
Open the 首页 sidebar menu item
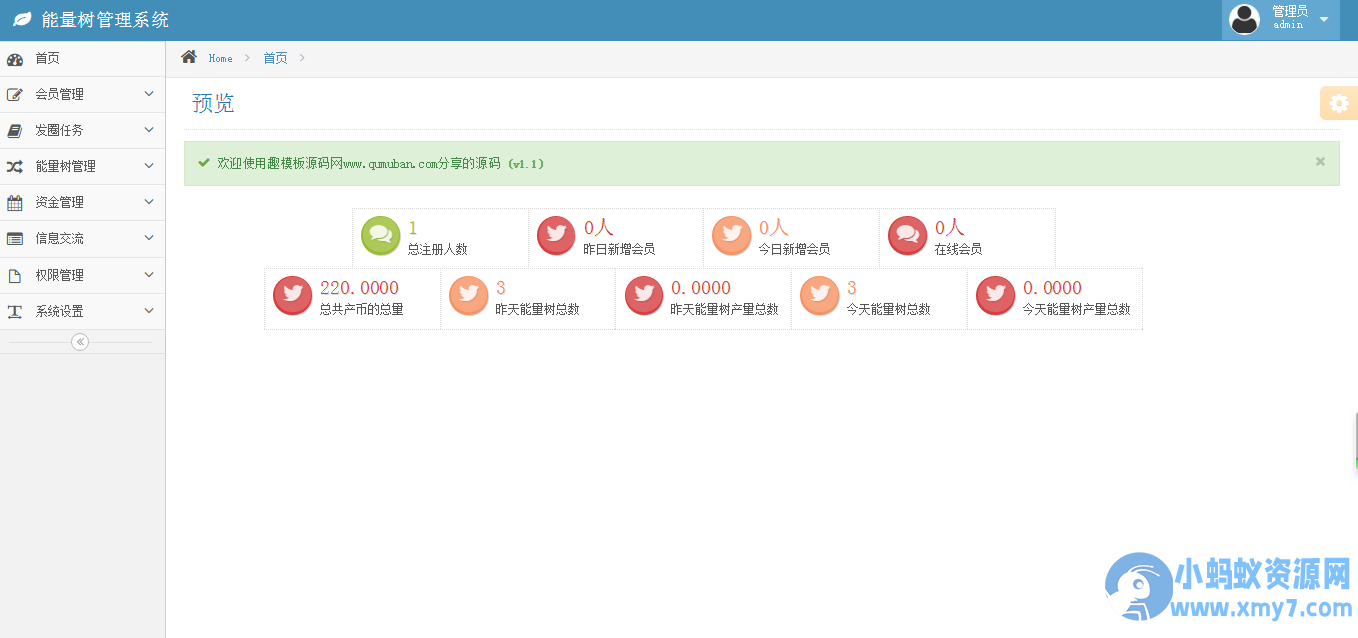[x=82, y=59]
